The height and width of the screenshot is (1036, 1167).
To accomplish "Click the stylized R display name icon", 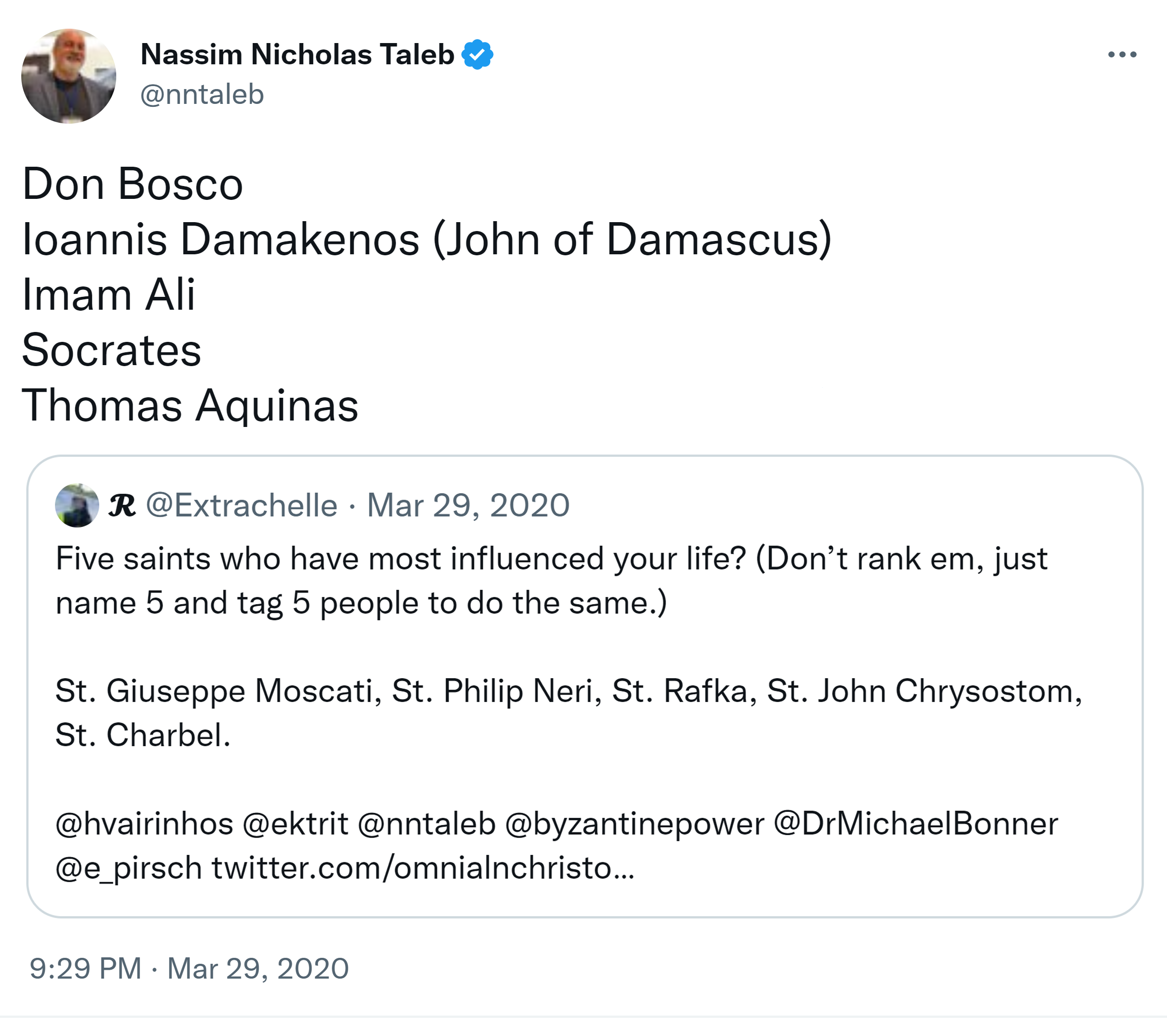I will [x=122, y=506].
